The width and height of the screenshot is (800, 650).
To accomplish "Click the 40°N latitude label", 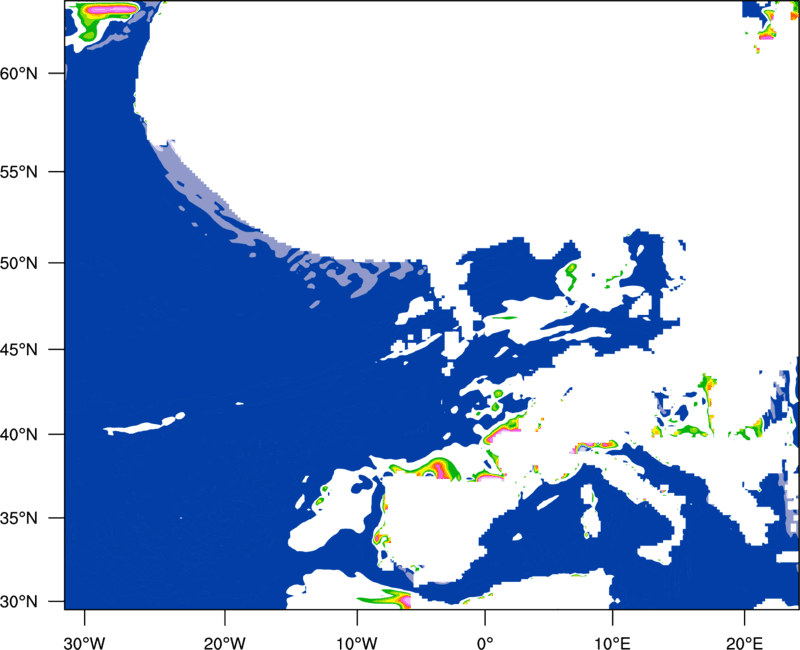I will [x=19, y=434].
